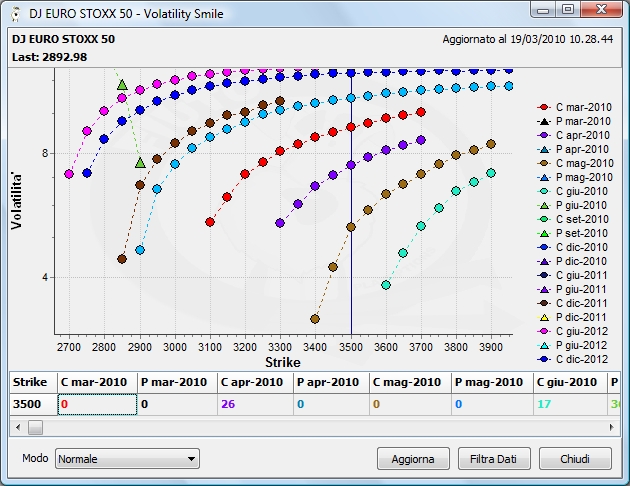Select the P apr-2010 column header

331,382
